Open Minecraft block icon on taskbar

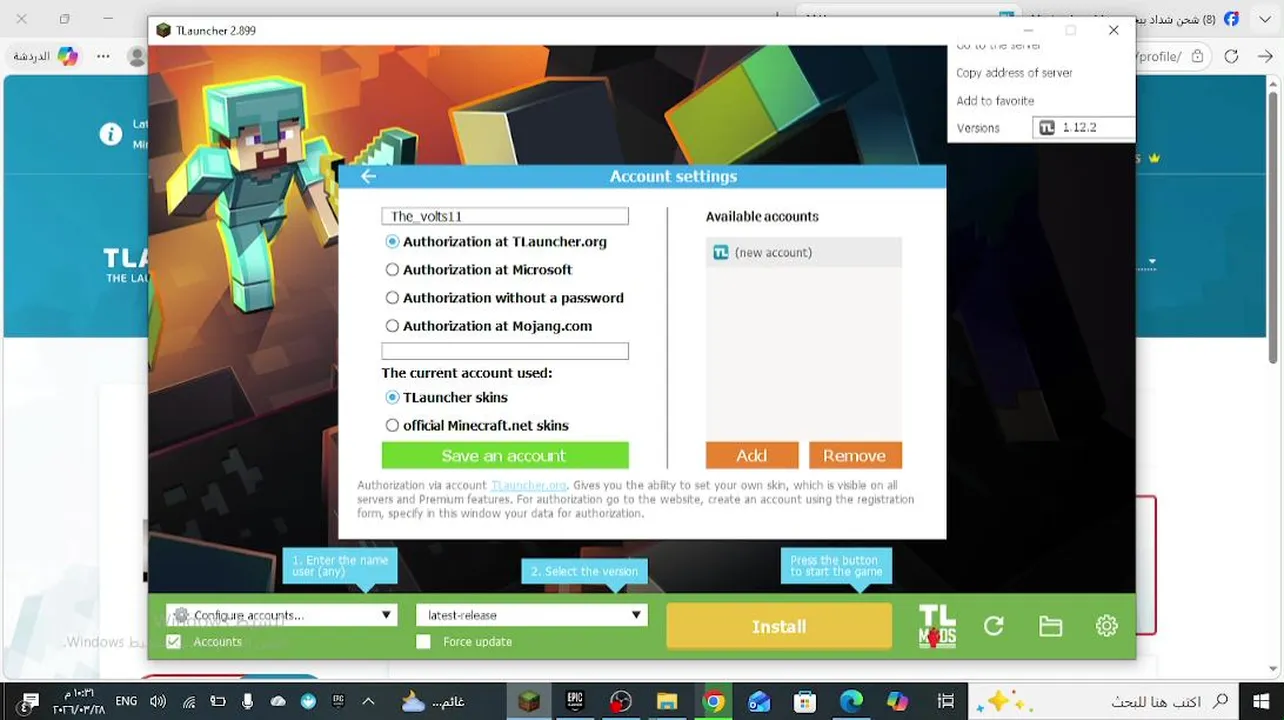coord(529,702)
